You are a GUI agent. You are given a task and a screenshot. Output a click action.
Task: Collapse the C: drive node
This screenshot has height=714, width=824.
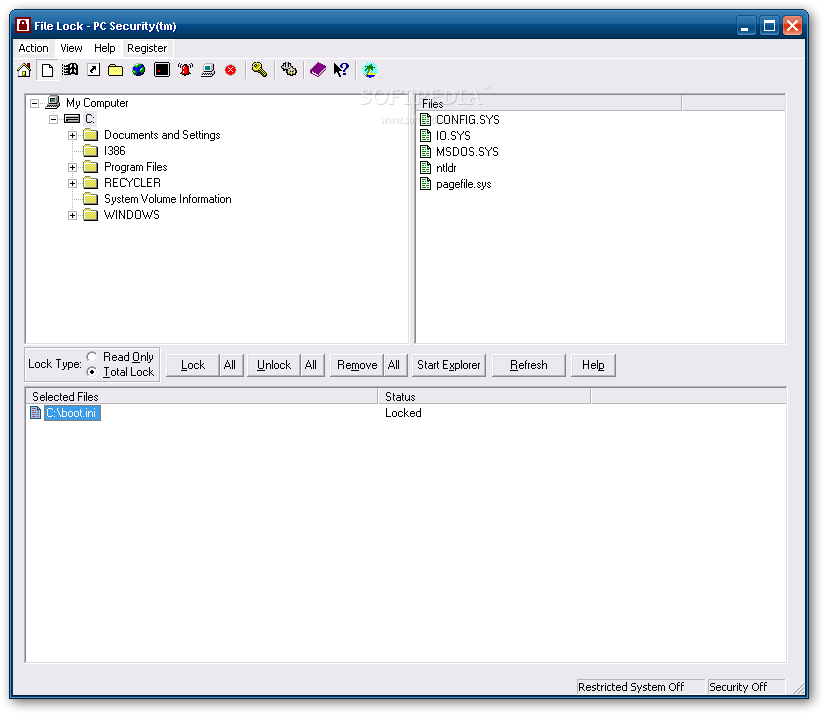(x=53, y=119)
